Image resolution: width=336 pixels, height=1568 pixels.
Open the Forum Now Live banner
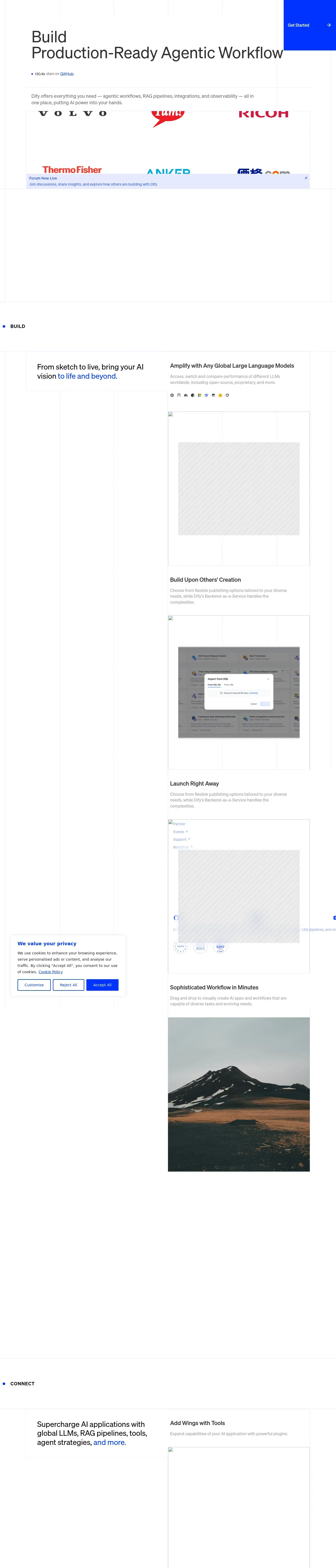point(168,181)
